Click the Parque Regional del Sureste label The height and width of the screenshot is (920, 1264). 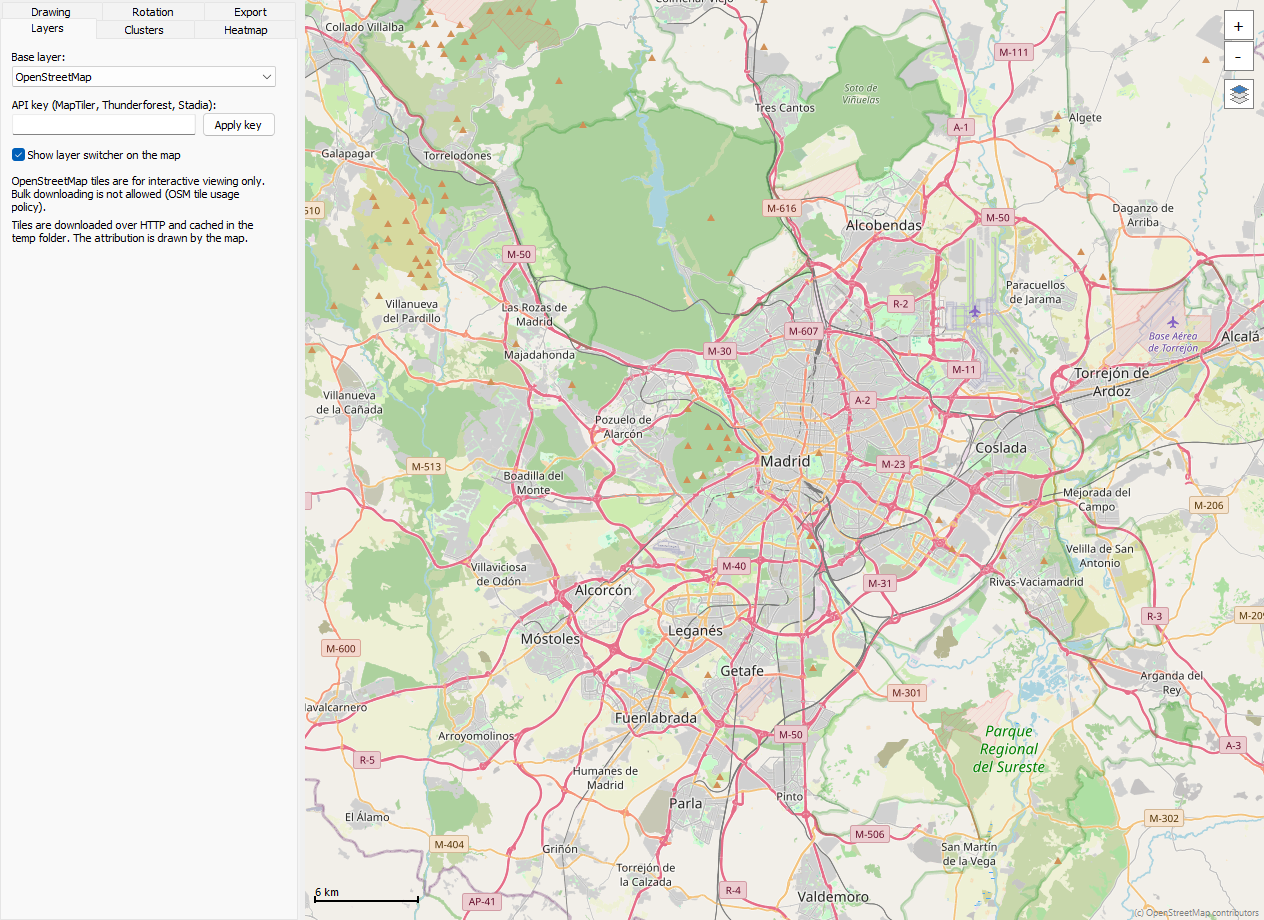pyautogui.click(x=1009, y=749)
